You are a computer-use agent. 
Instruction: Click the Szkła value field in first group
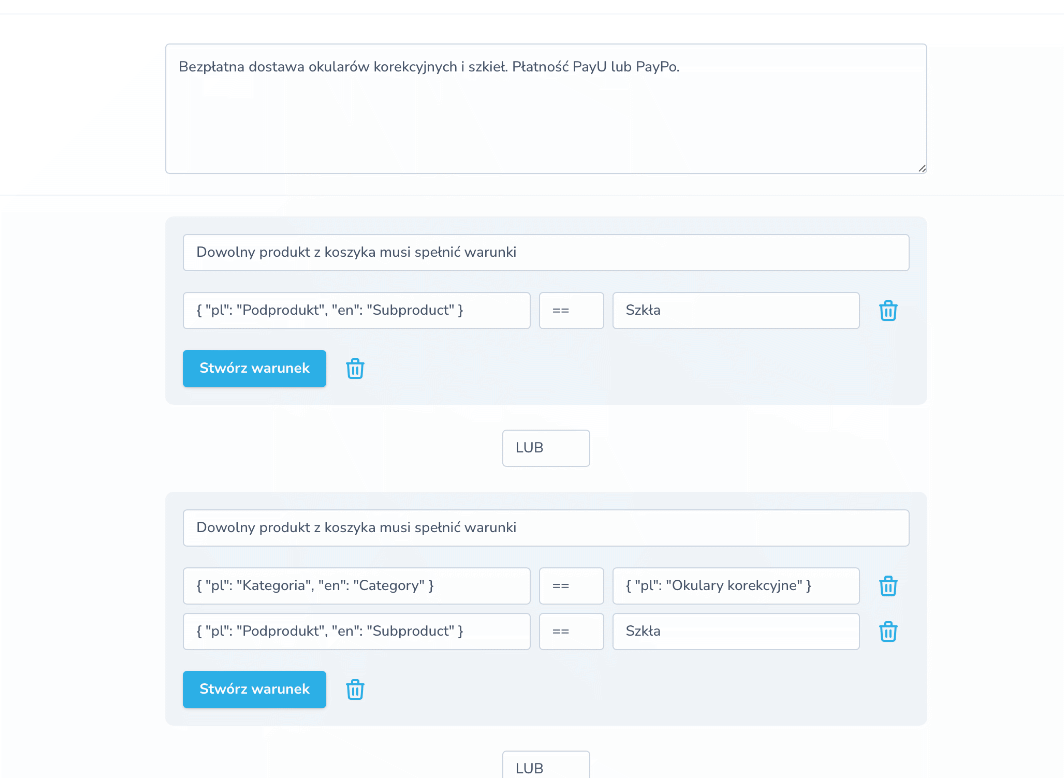pos(735,311)
